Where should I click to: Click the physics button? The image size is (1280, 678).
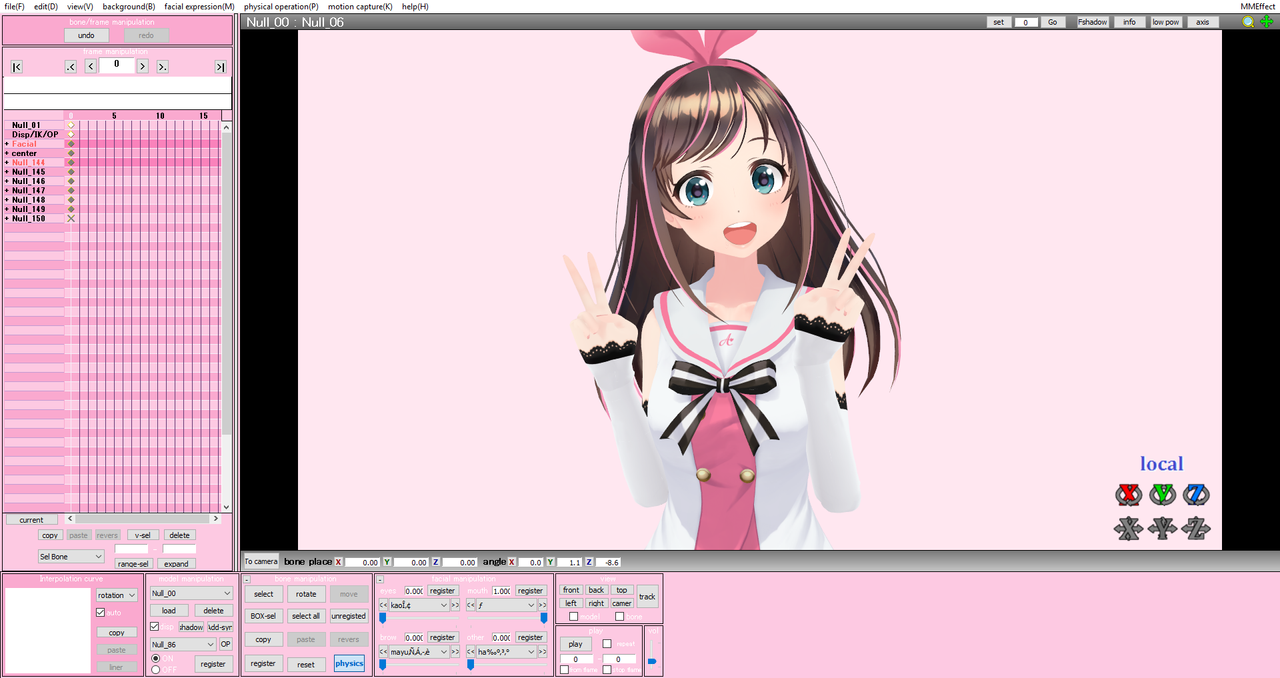point(349,663)
